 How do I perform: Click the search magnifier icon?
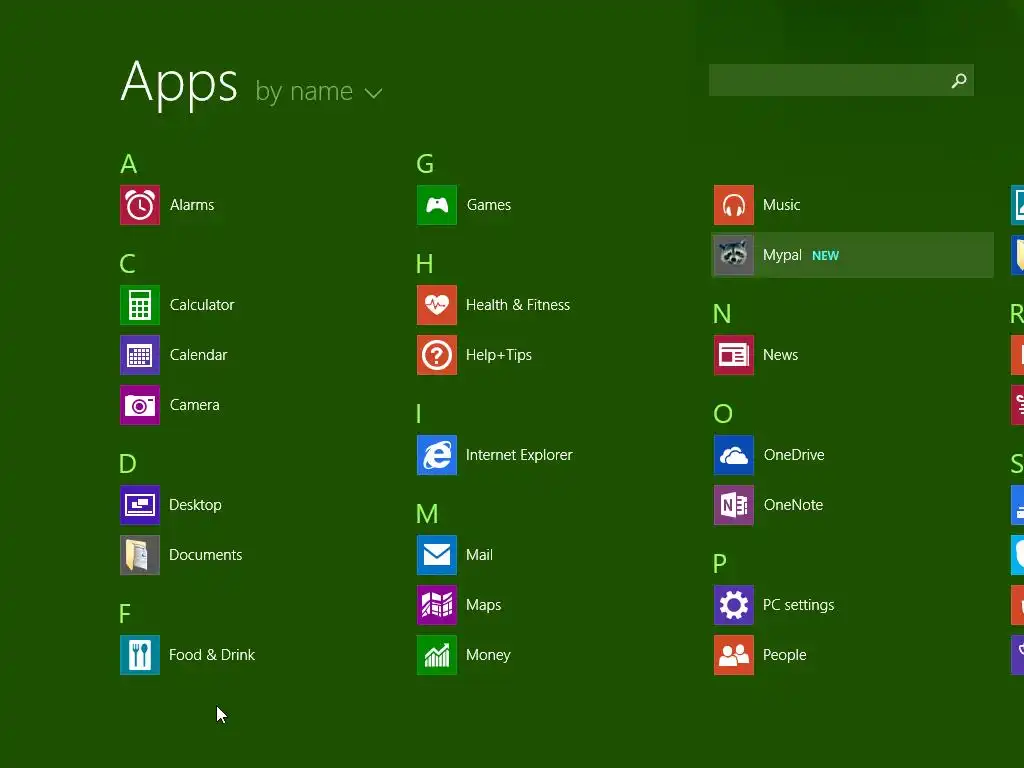959,80
